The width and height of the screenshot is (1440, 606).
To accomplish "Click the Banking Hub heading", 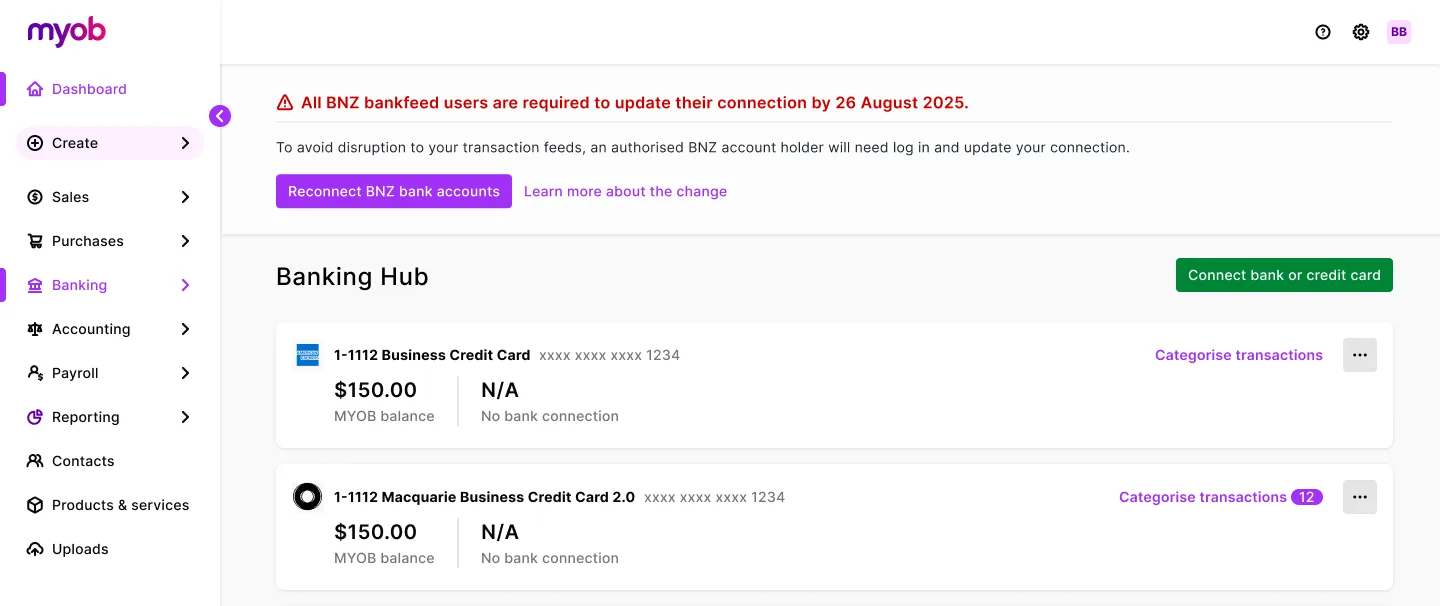I will click(x=352, y=277).
